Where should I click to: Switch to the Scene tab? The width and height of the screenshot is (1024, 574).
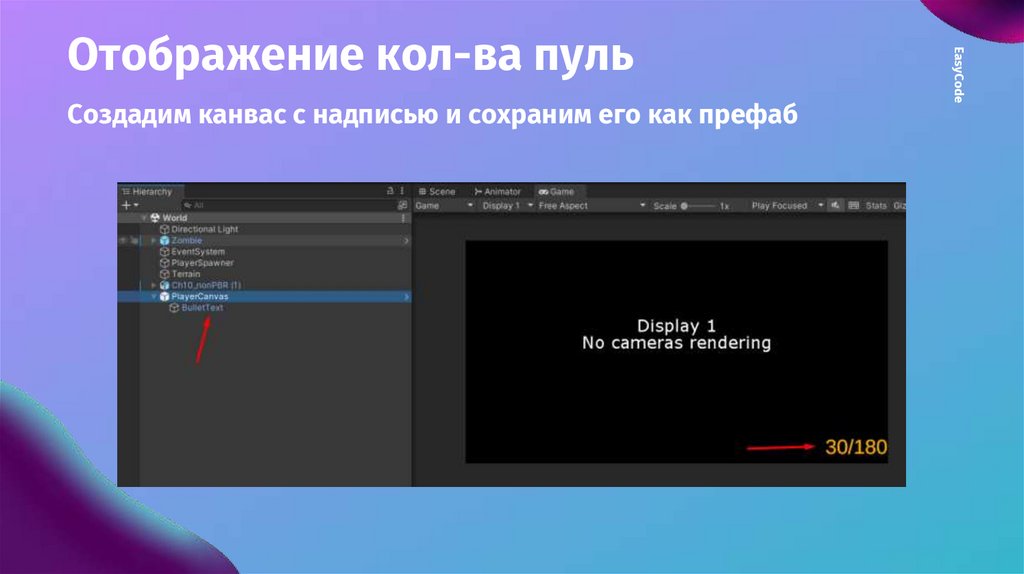click(x=437, y=191)
